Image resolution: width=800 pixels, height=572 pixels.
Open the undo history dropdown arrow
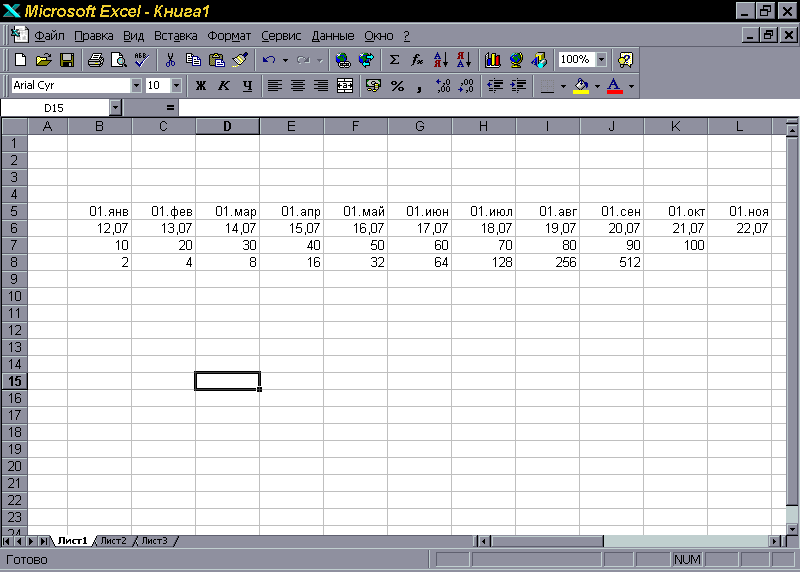[x=285, y=60]
